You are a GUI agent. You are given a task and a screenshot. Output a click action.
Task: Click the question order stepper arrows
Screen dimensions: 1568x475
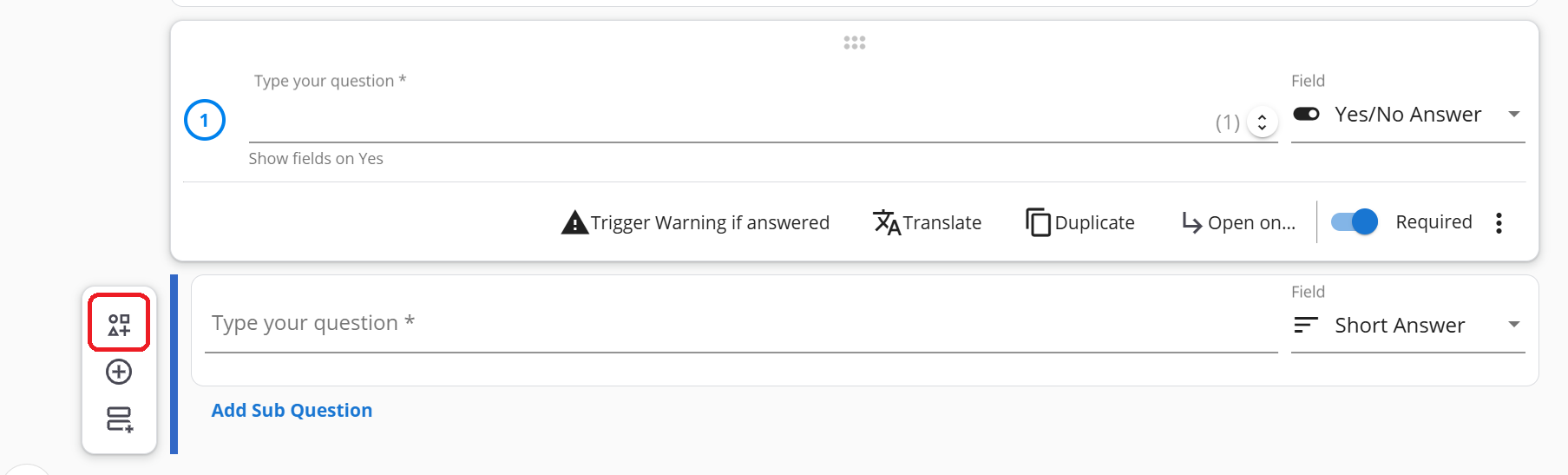[x=1263, y=122]
